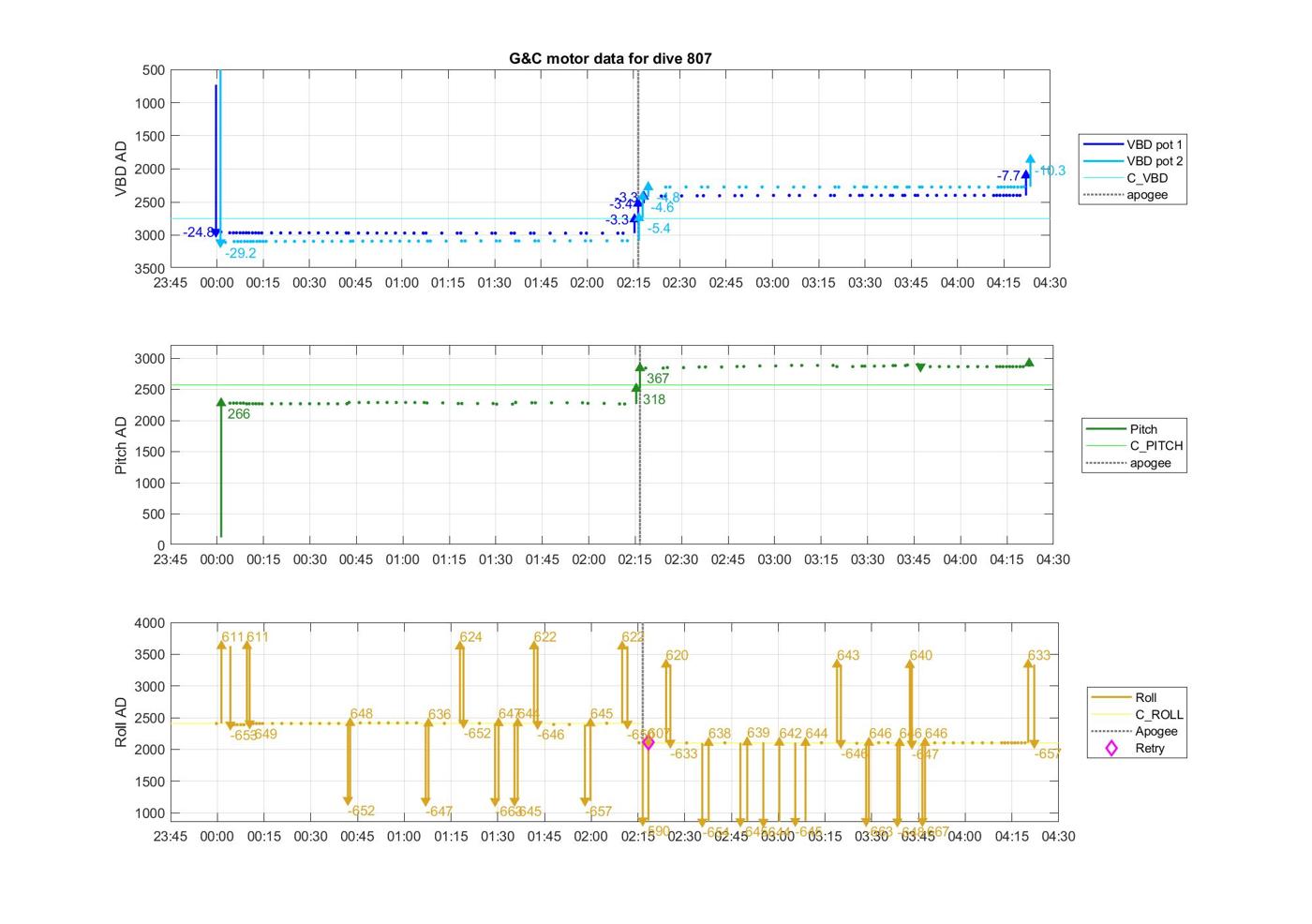Click 'apogee' in the VBD legend
Screen dimensions: 1312x924
pyautogui.click(x=1126, y=195)
